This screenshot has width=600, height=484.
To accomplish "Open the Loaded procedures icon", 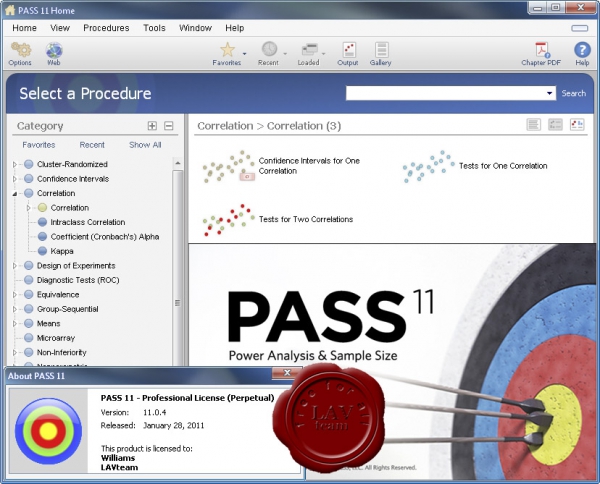I will [309, 50].
